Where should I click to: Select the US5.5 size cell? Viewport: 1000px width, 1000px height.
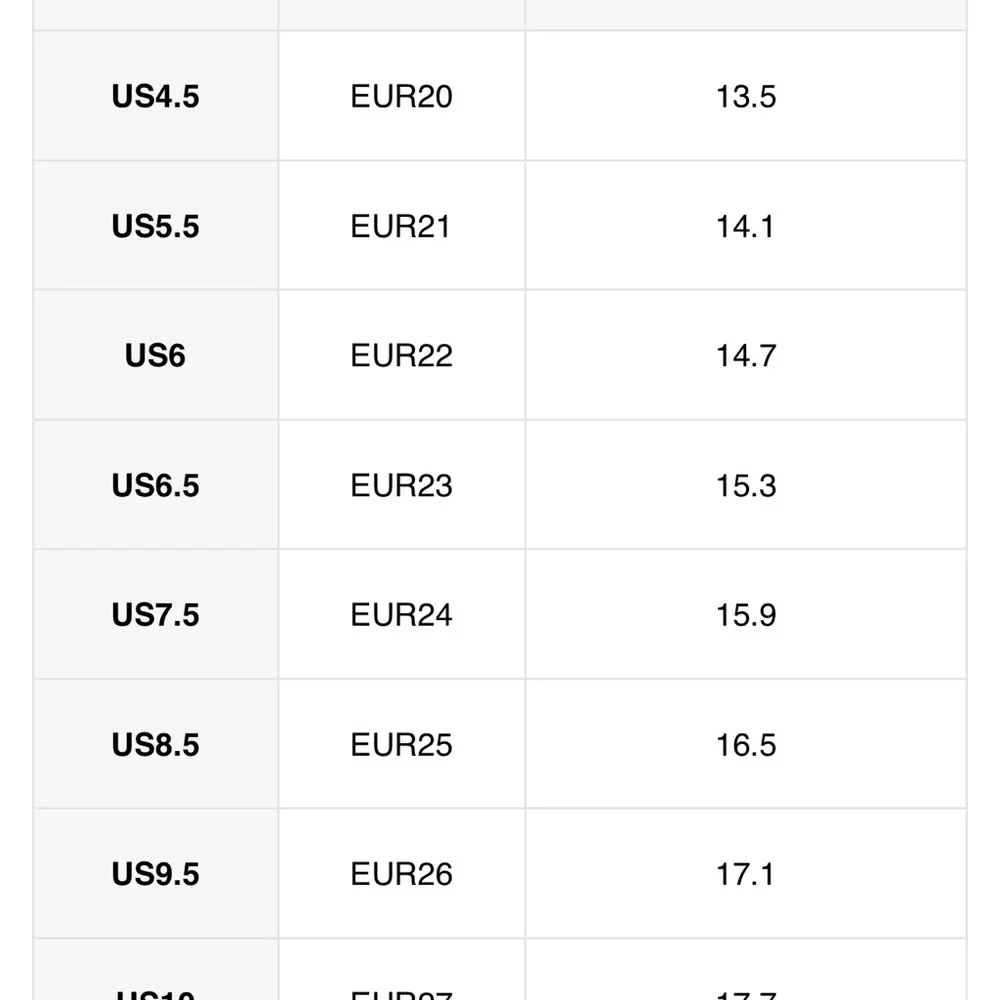[x=155, y=226]
